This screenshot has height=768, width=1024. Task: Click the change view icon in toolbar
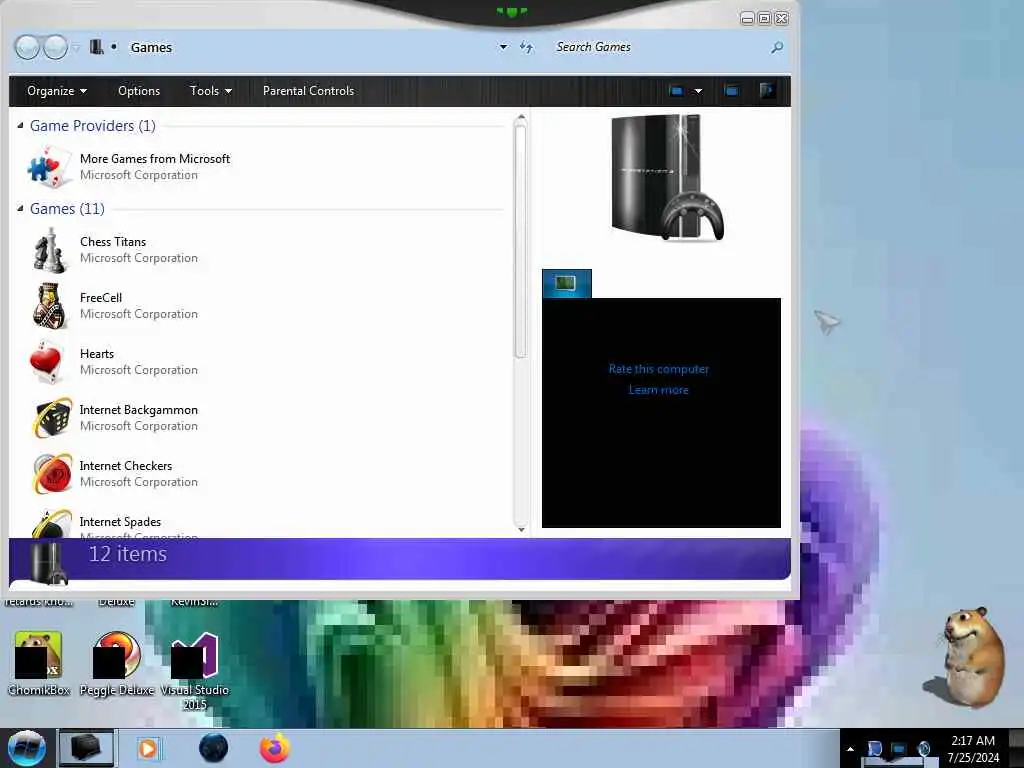(677, 91)
